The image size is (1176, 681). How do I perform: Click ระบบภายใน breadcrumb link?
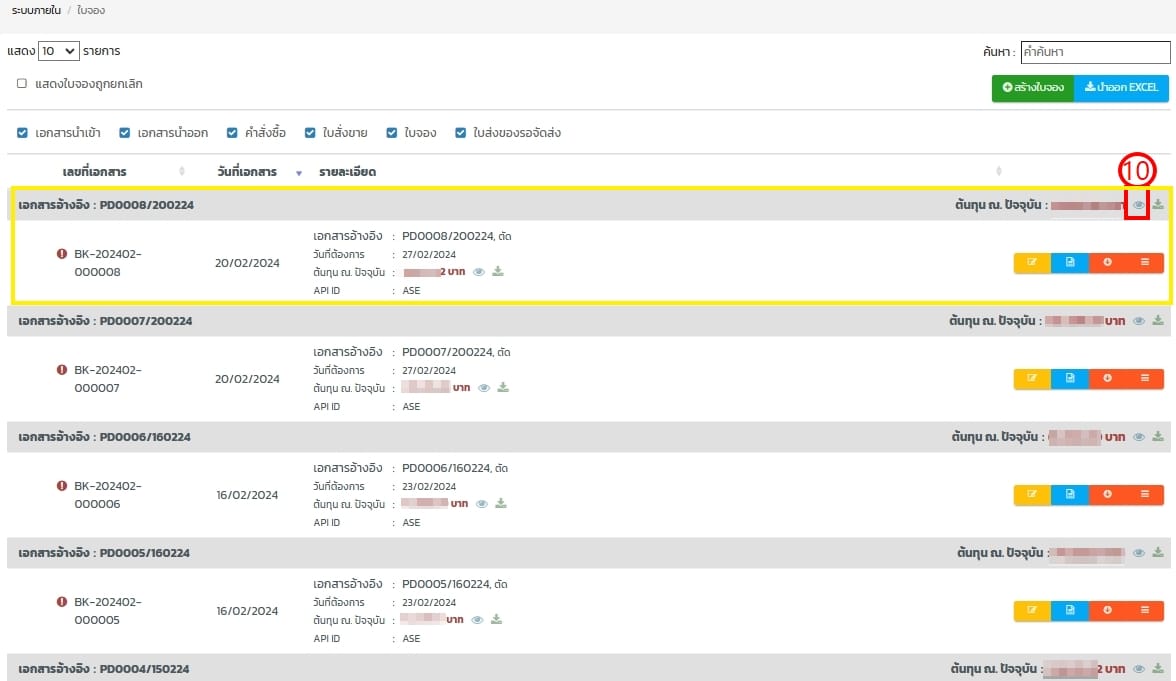33,10
